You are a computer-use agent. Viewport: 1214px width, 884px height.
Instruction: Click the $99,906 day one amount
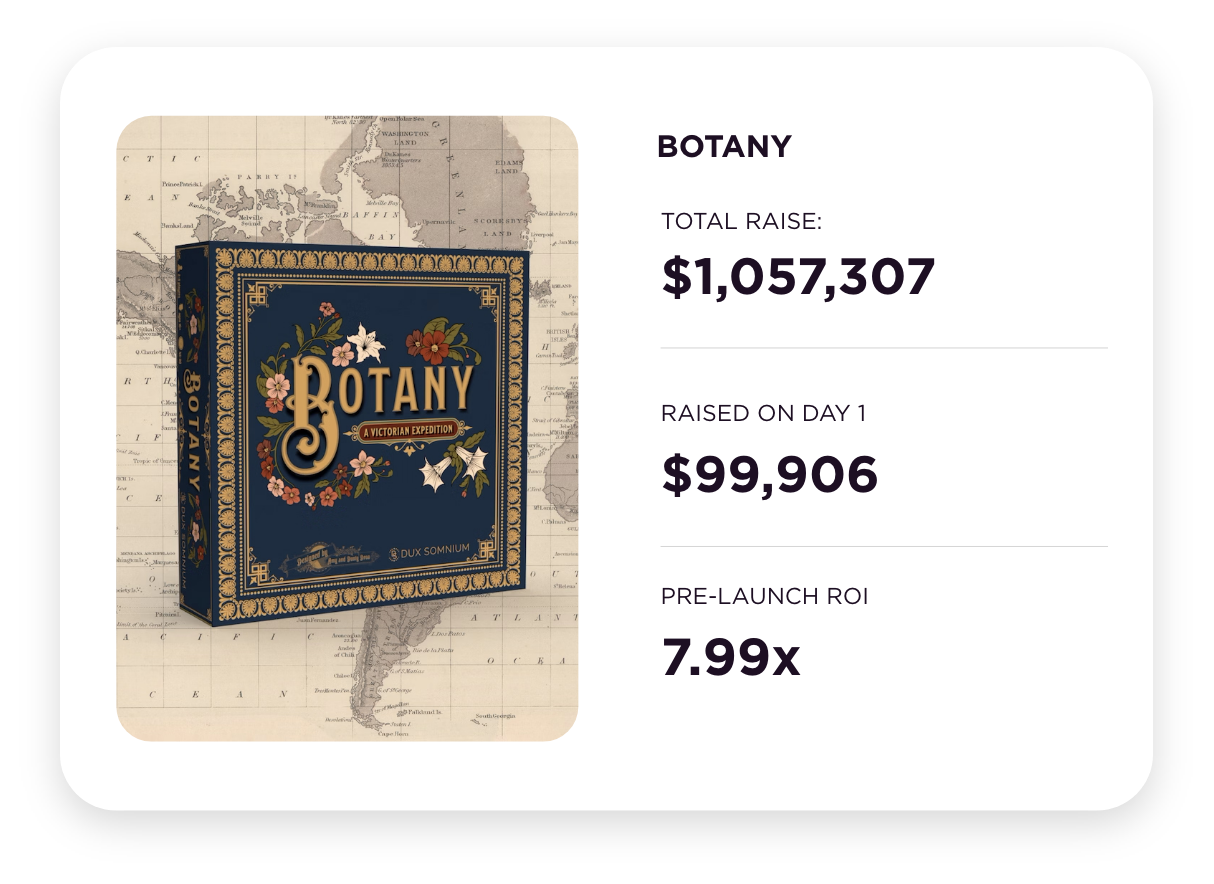pos(769,476)
